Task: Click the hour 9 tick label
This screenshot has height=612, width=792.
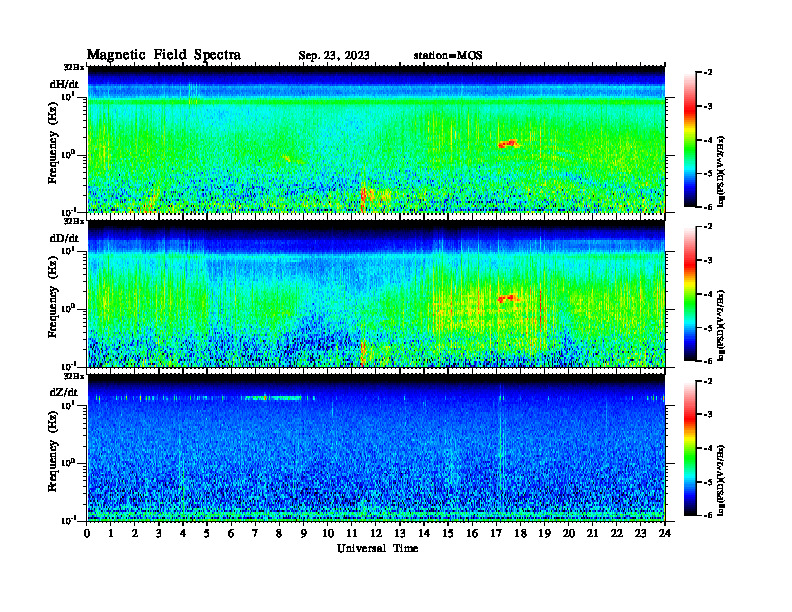Action: point(303,533)
